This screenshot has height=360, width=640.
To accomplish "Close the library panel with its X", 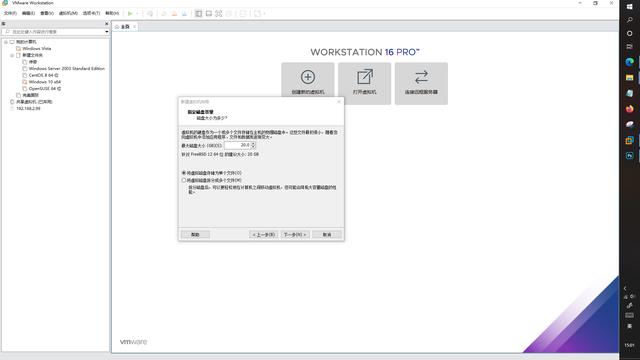I will pyautogui.click(x=107, y=24).
